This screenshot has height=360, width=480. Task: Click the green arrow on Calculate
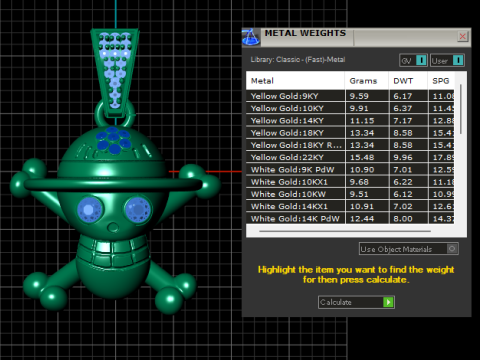point(388,302)
